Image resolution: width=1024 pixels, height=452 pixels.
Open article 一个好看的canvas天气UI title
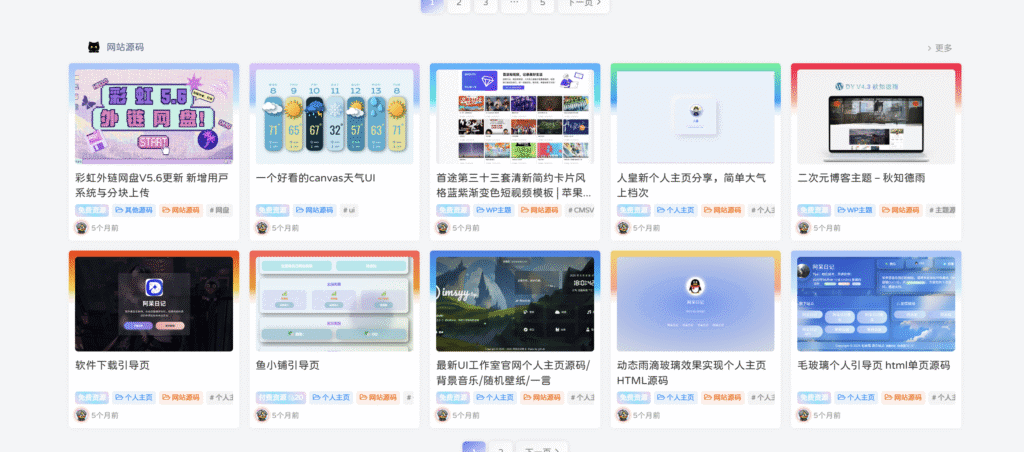(315, 178)
